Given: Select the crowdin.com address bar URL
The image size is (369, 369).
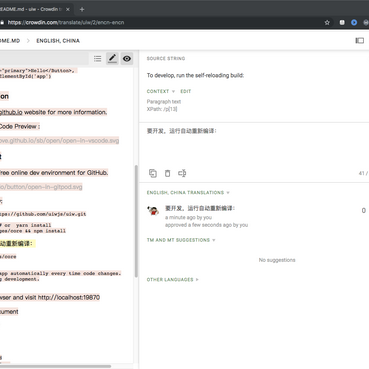Looking at the screenshot, I should pyautogui.click(x=66, y=22).
